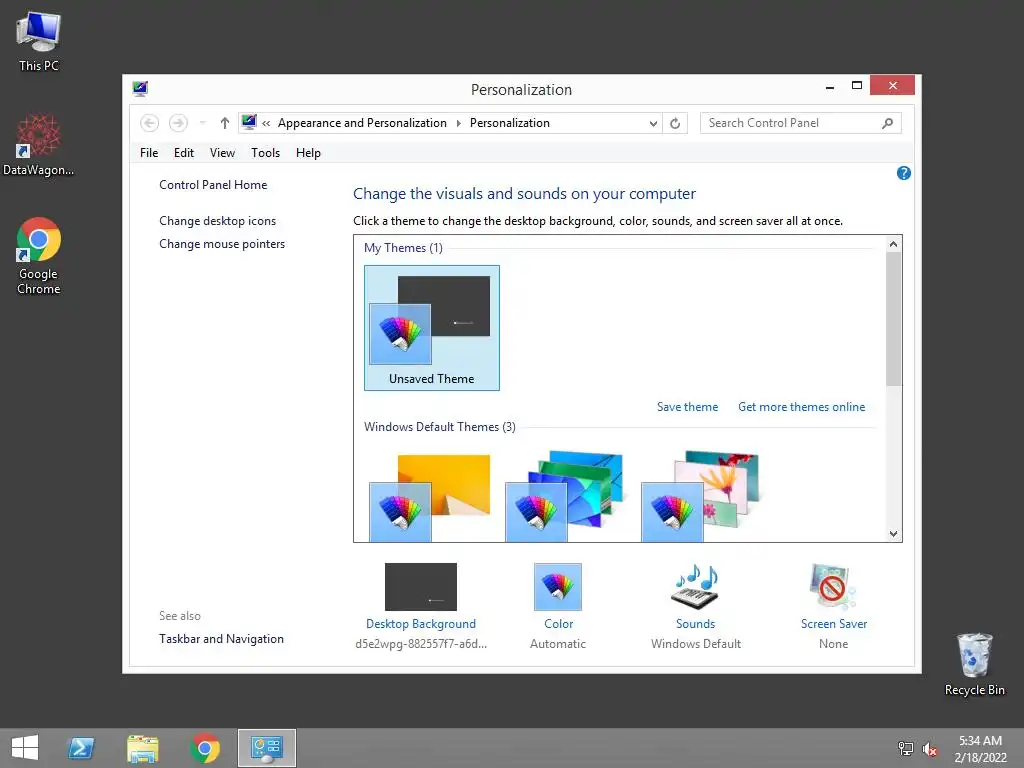Screen dimensions: 1024x768
Task: Launch PowerShell from the taskbar
Action: (81, 748)
